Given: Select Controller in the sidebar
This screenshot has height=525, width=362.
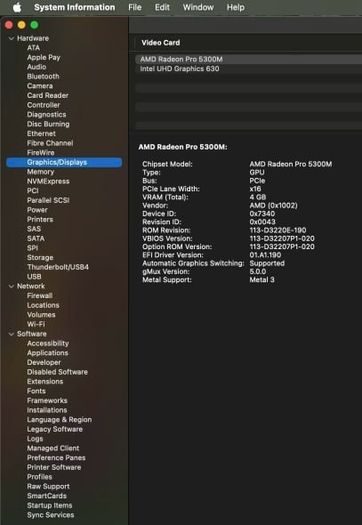Looking at the screenshot, I should pos(44,105).
